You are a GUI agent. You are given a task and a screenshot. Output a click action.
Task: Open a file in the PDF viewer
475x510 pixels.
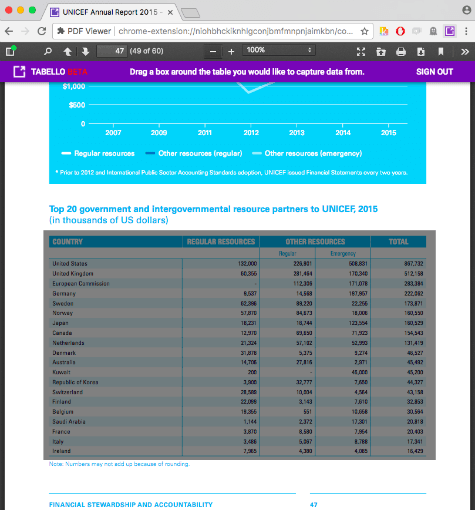(x=381, y=52)
